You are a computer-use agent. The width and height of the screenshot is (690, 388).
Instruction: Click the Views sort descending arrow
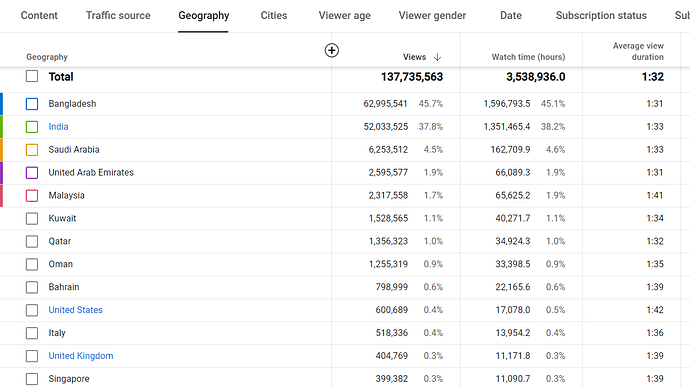[437, 57]
